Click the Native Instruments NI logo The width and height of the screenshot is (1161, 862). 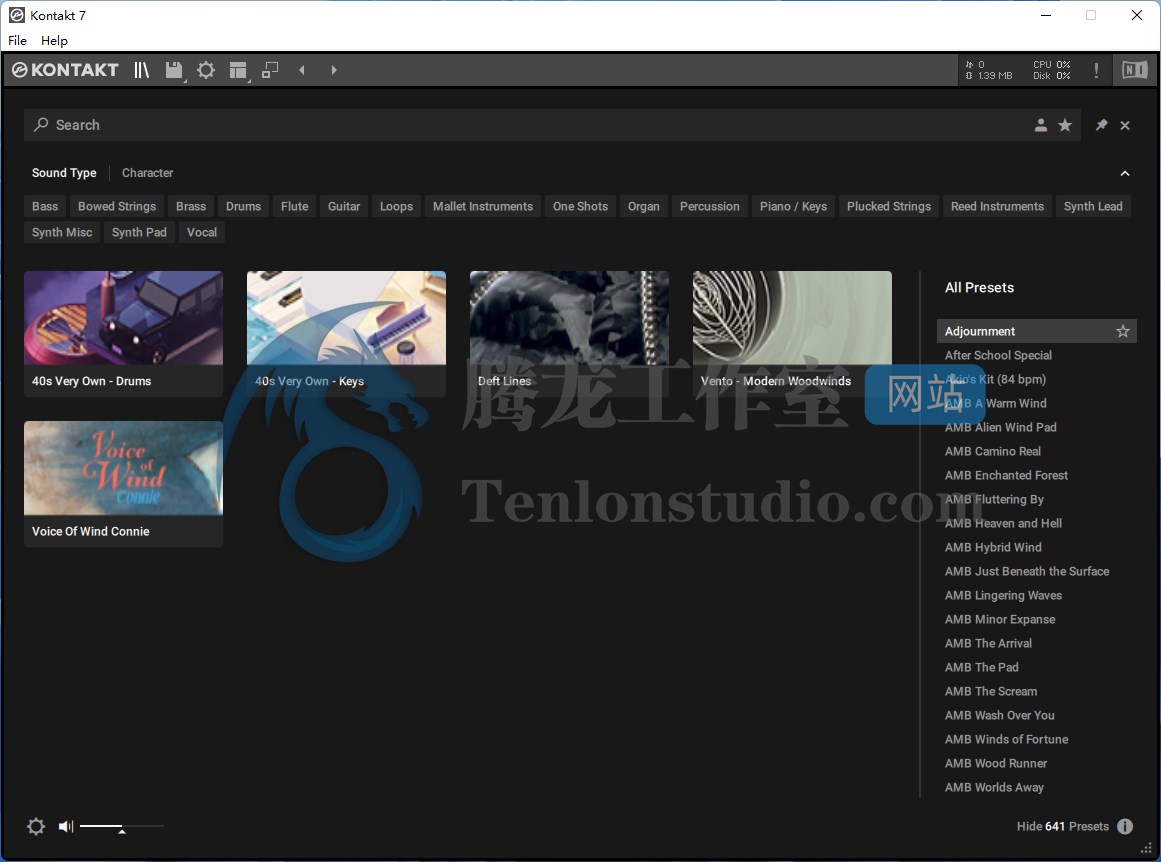click(1134, 70)
